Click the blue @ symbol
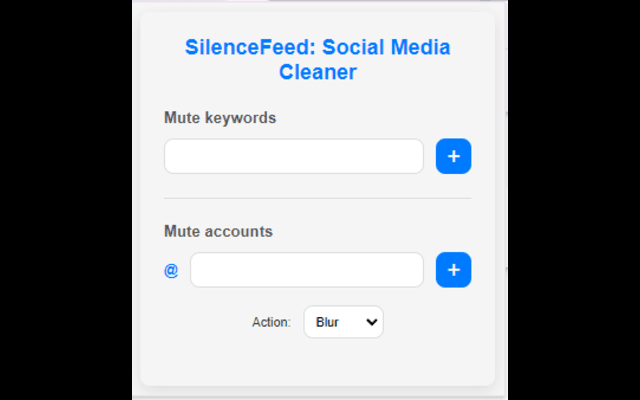Screen dimensions: 640x400 171,270
